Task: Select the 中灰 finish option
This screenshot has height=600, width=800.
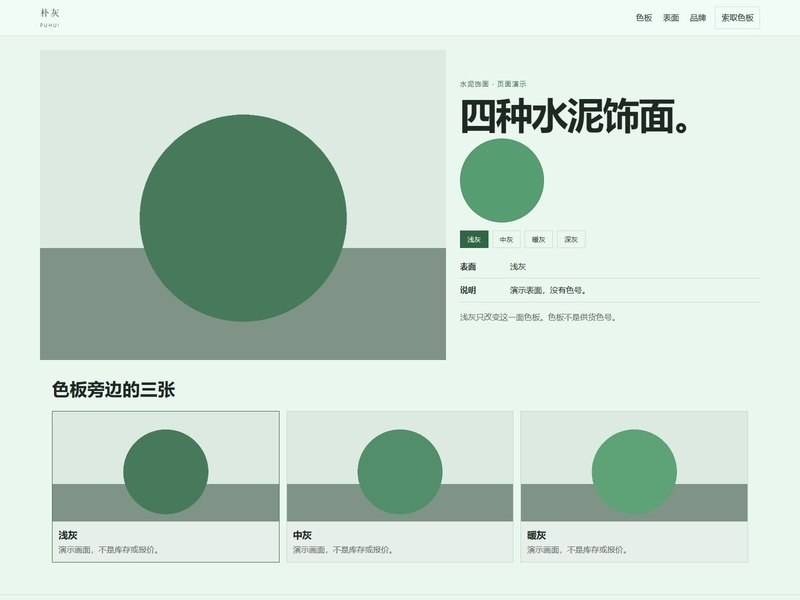Action: 506,239
